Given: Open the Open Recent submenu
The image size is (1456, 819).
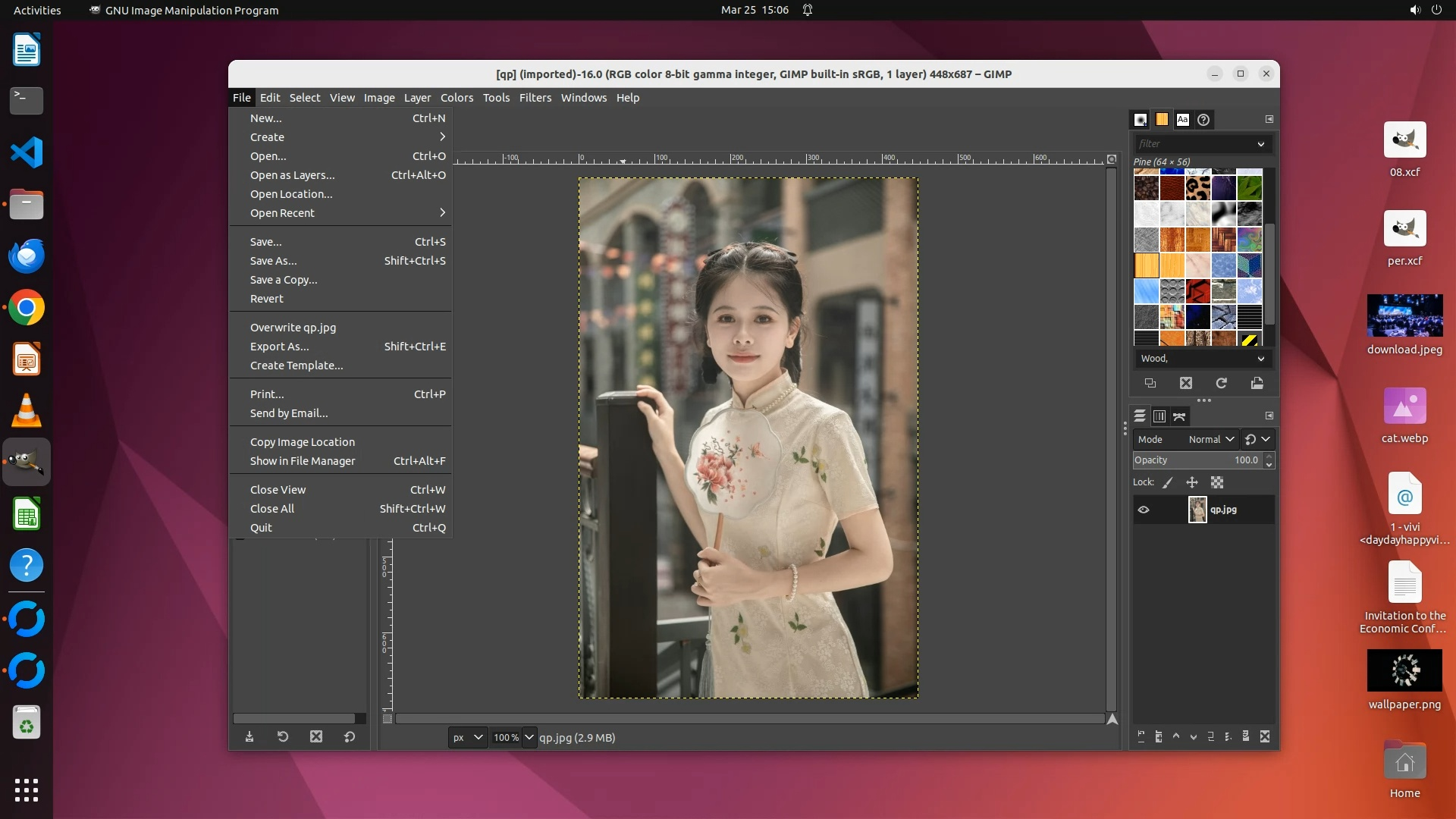Looking at the screenshot, I should pos(282,213).
